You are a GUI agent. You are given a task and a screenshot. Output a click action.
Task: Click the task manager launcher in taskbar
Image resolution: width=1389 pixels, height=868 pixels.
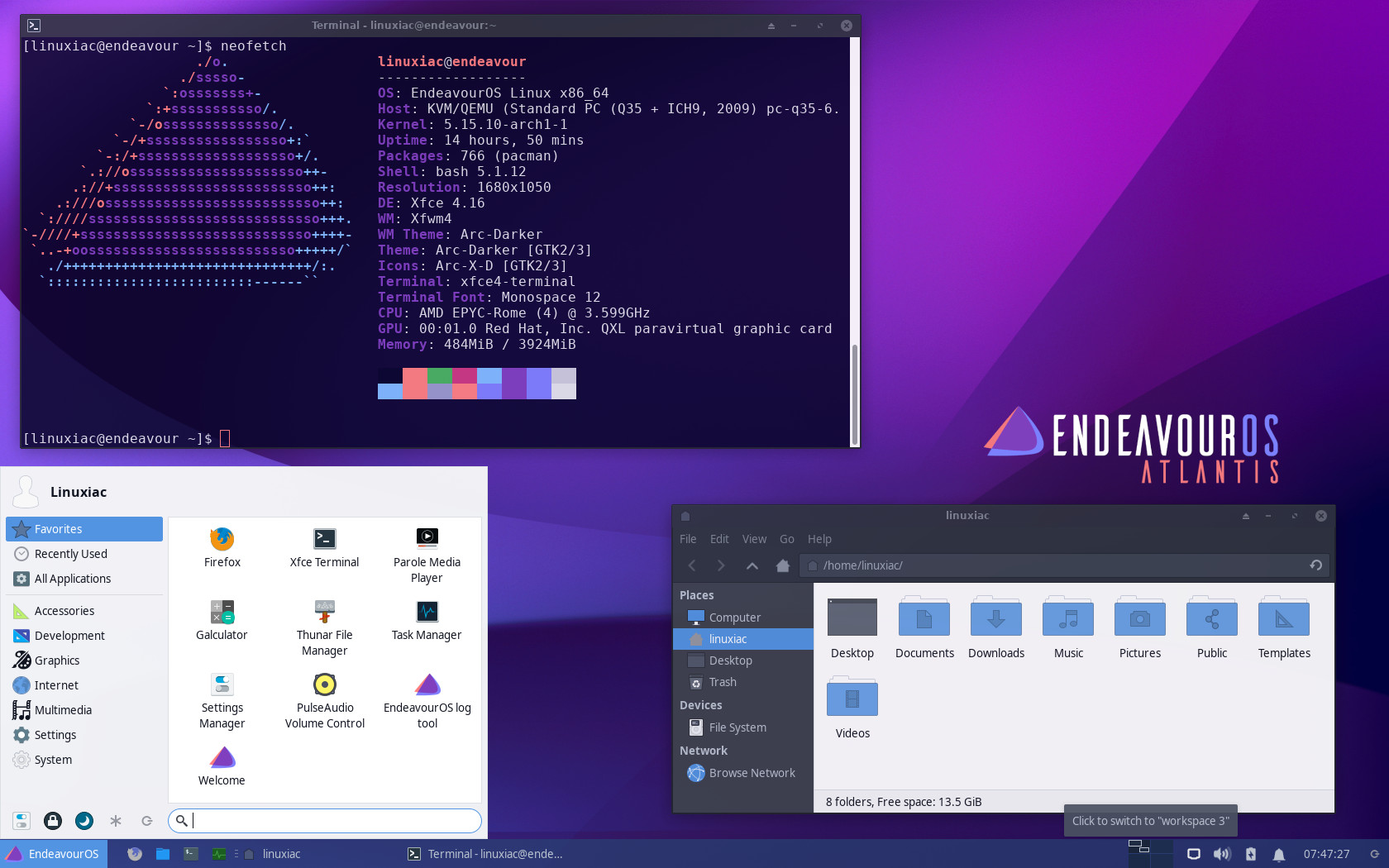click(x=219, y=854)
